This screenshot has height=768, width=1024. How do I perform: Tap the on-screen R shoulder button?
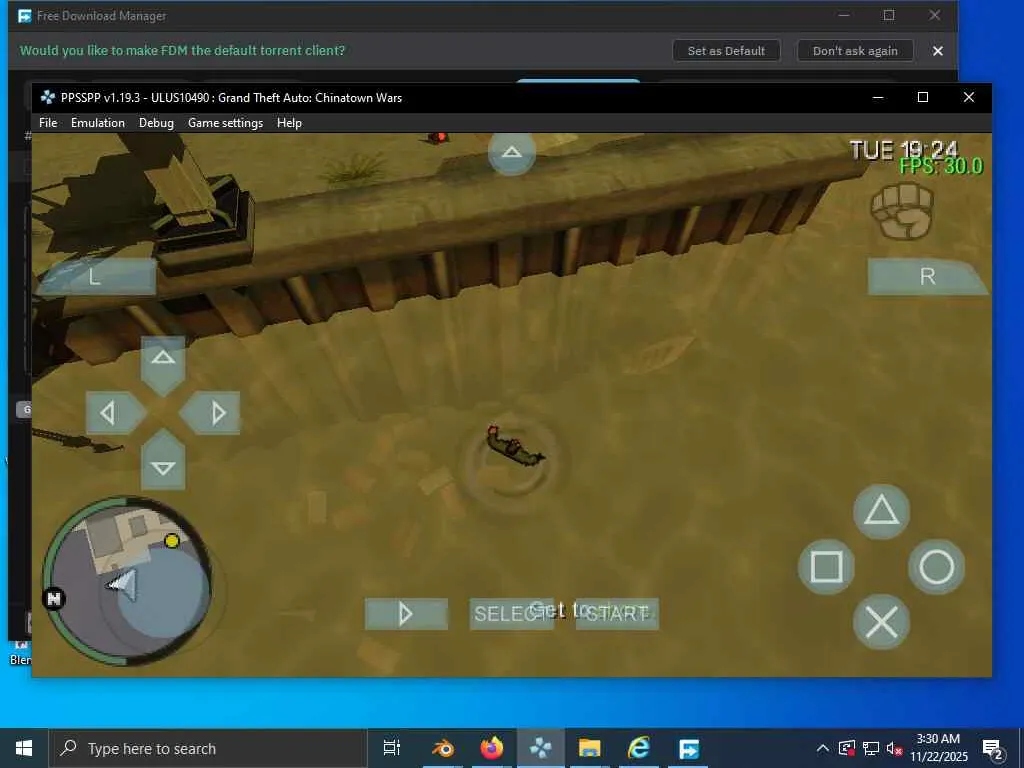click(x=927, y=276)
